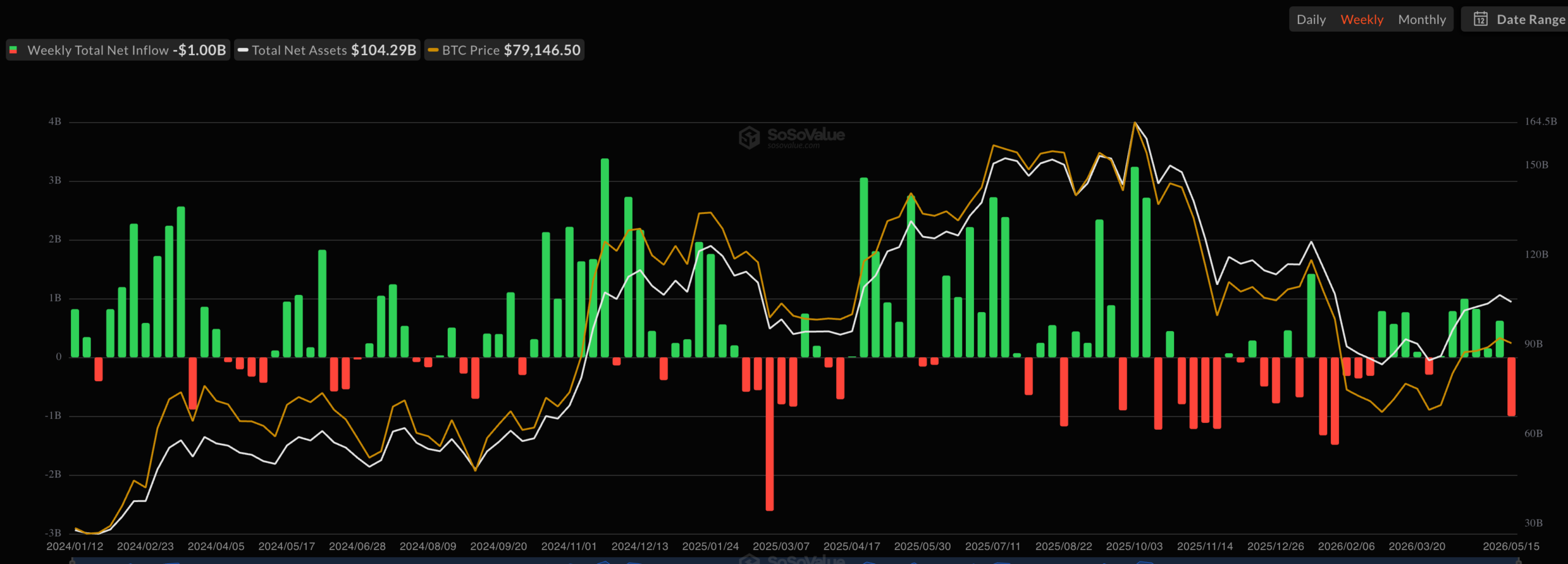Click the 120B right axis label
Screen dimensions: 1568x564
[x=1536, y=254]
